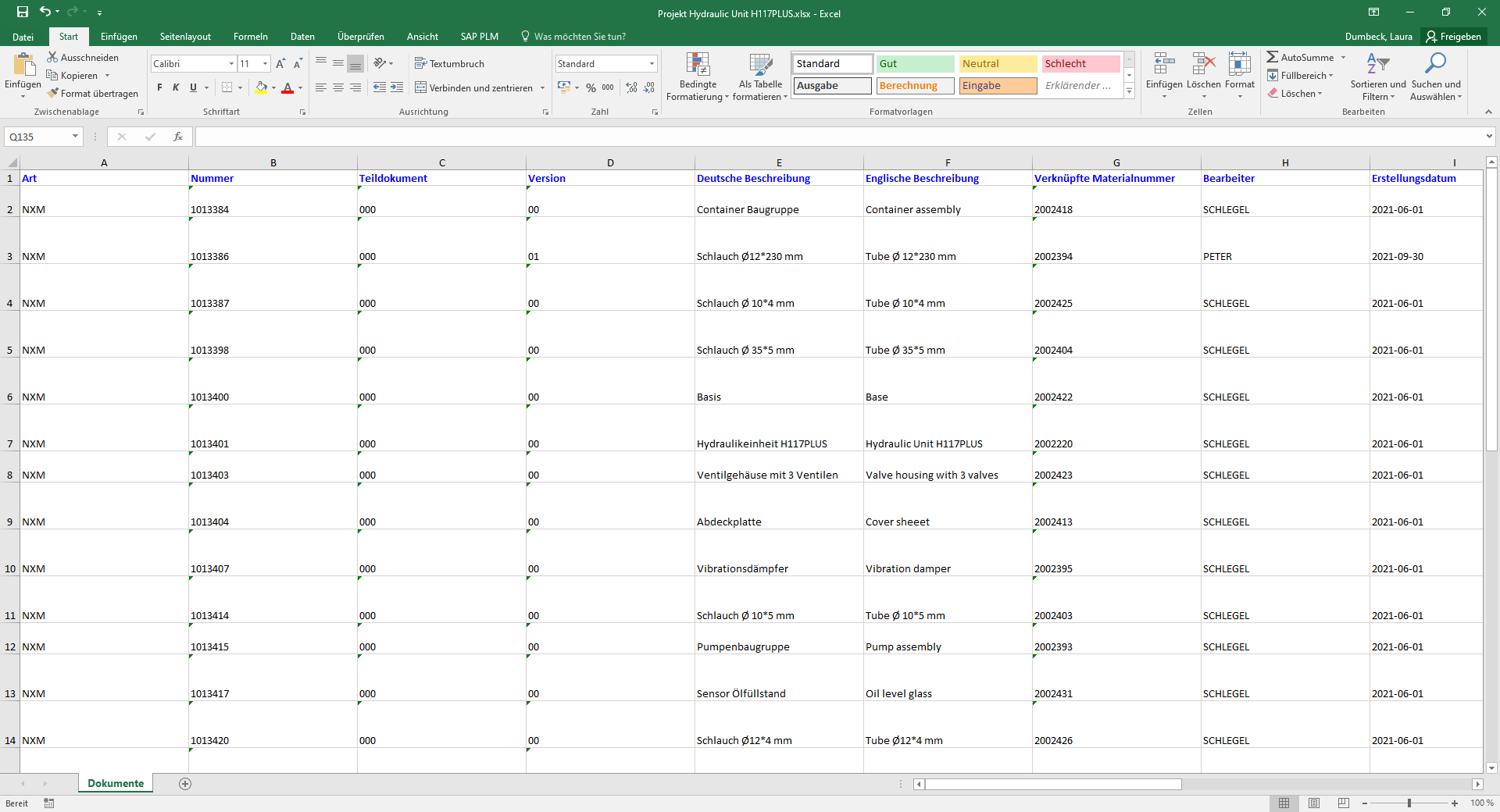Open Suchen und Auswählen menu
1500x812 pixels.
coord(1436,76)
